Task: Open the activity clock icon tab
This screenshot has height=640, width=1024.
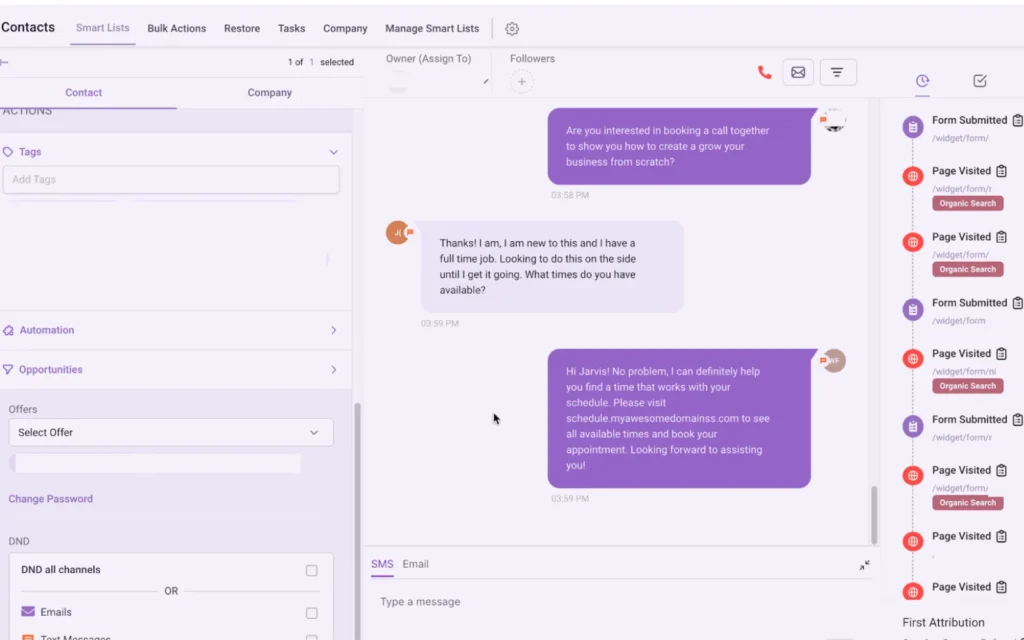Action: coord(922,81)
